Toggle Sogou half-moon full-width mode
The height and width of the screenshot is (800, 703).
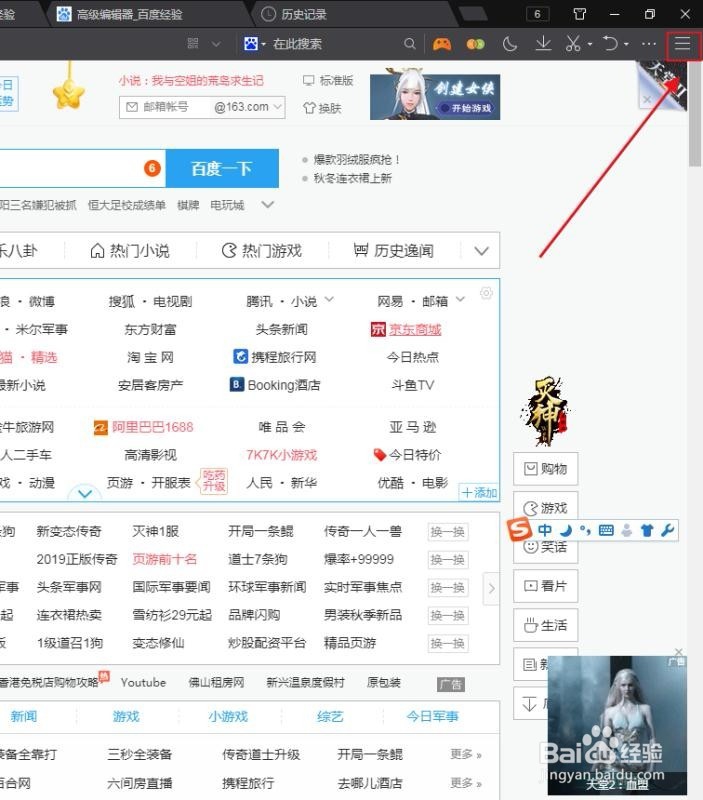tap(565, 531)
